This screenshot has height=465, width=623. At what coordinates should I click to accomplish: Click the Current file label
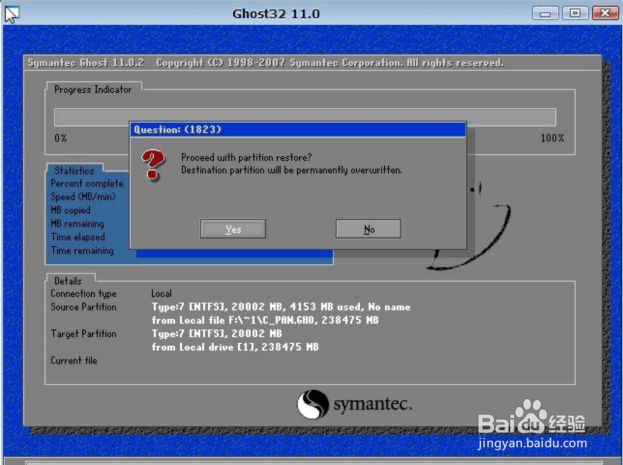pos(74,360)
